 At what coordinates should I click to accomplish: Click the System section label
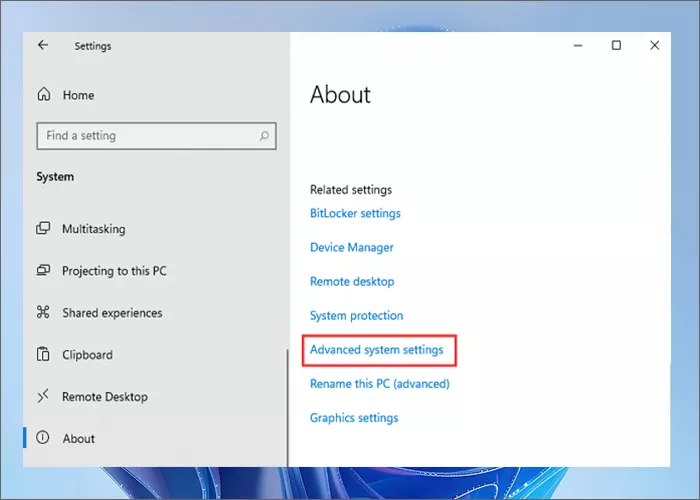pos(55,177)
